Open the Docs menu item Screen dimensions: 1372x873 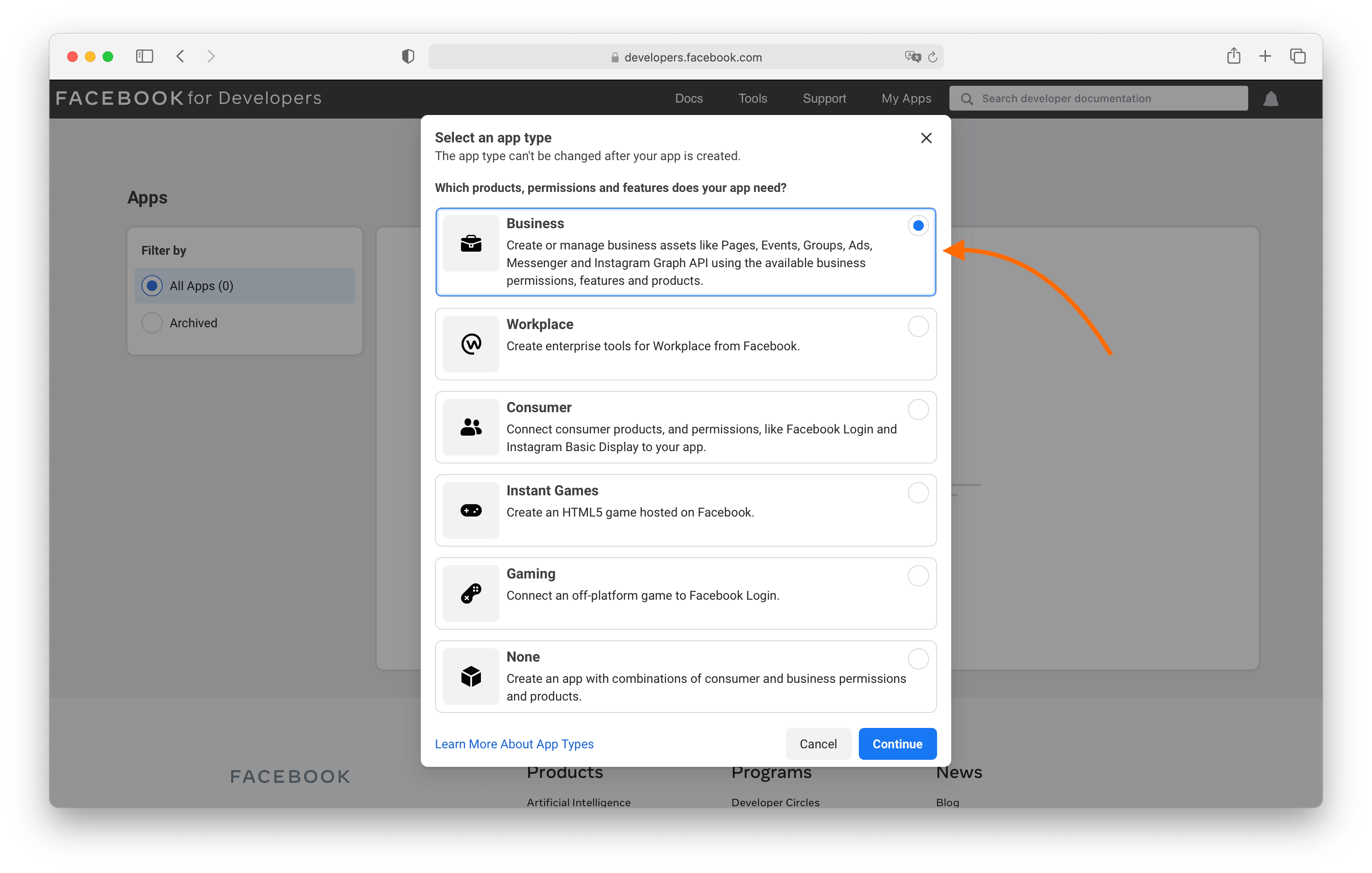point(689,99)
